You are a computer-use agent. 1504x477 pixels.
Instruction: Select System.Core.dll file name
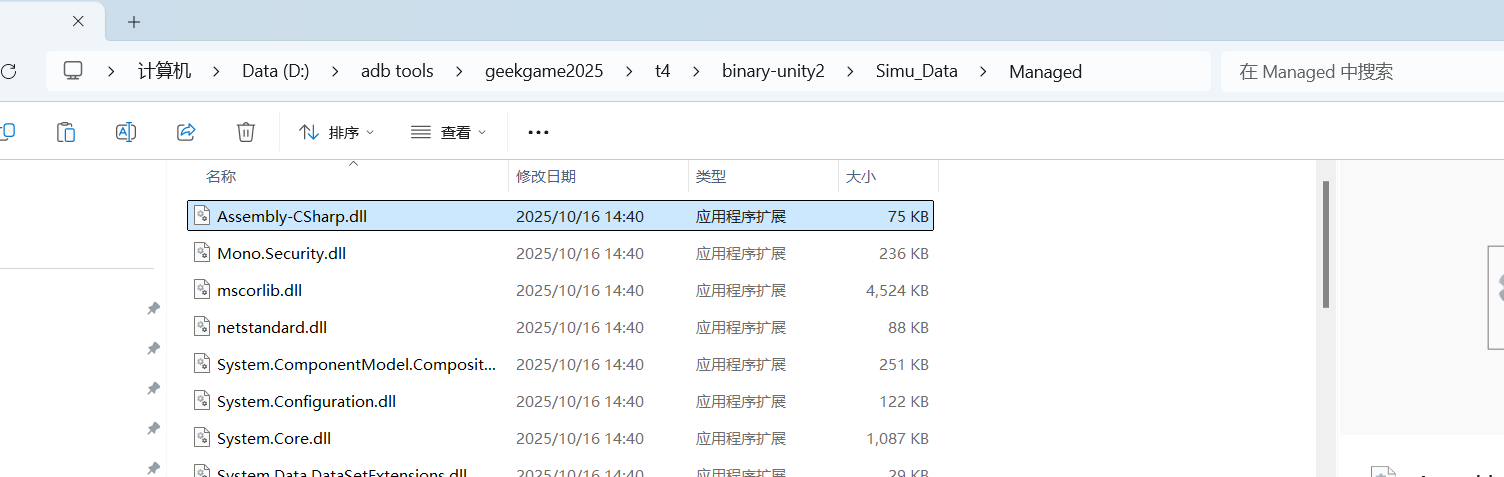274,438
